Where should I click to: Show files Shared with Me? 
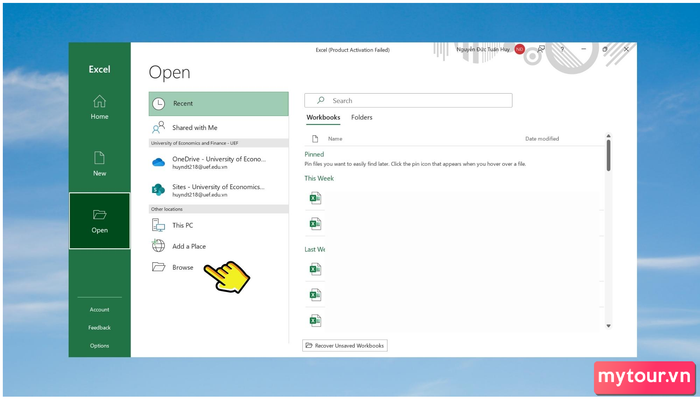[x=218, y=128]
